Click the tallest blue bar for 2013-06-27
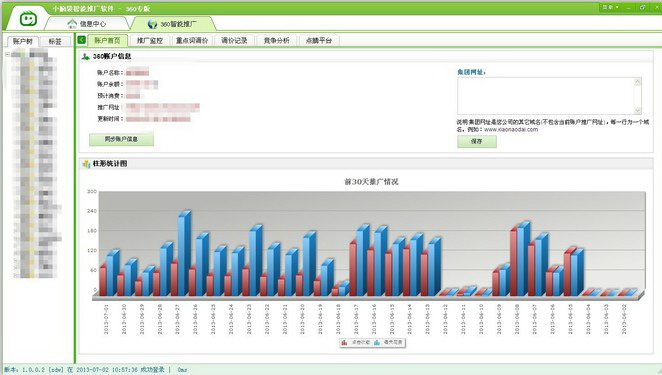This screenshot has width=662, height=375. click(184, 253)
